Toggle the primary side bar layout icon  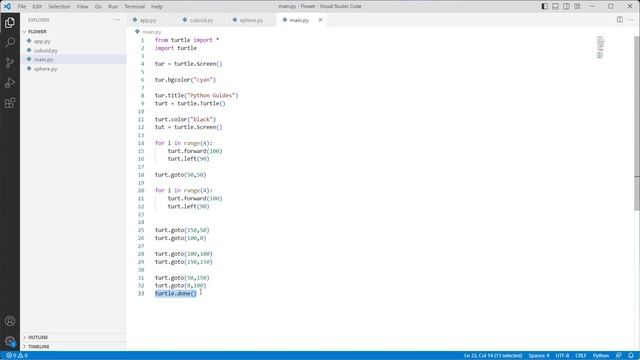pyautogui.click(x=544, y=6)
